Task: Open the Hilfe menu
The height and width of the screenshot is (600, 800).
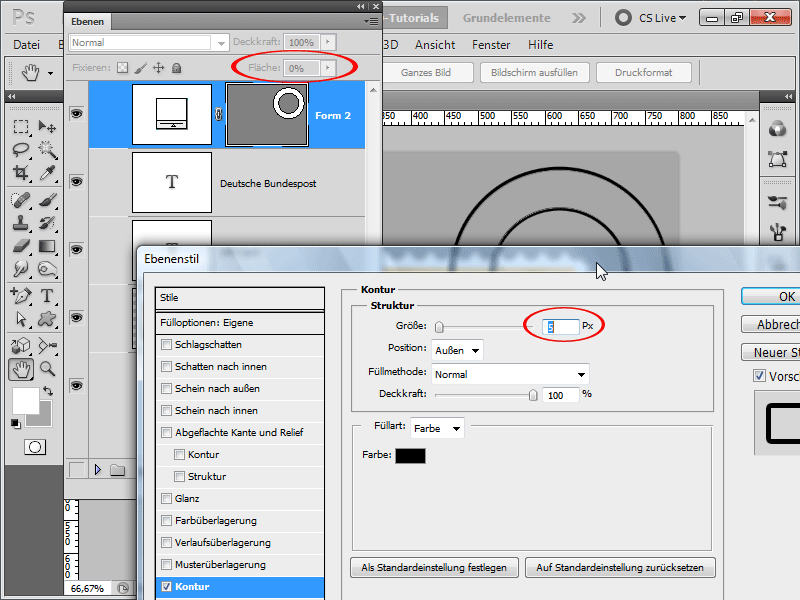Action: point(540,45)
